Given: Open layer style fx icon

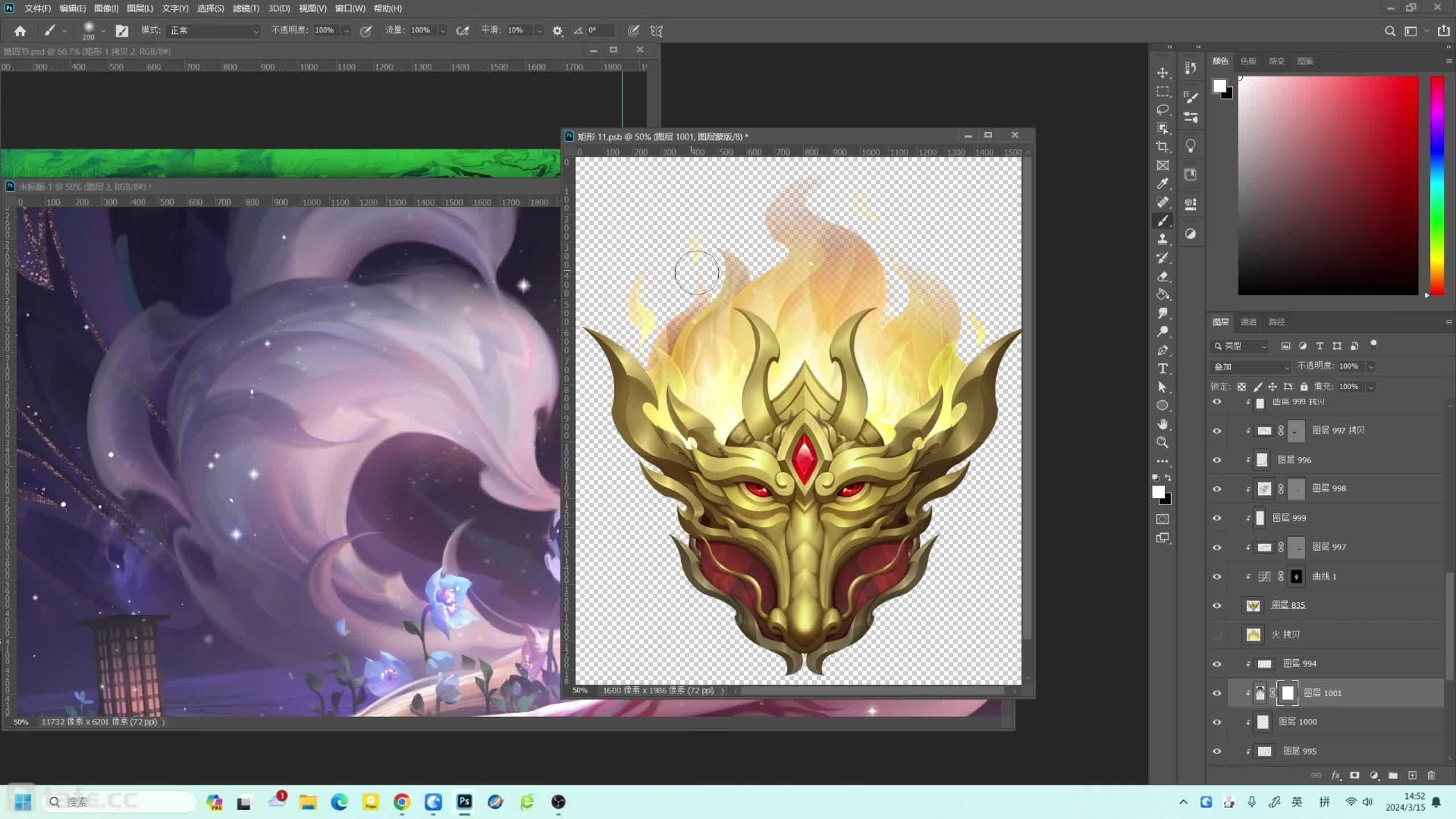Looking at the screenshot, I should (x=1335, y=775).
